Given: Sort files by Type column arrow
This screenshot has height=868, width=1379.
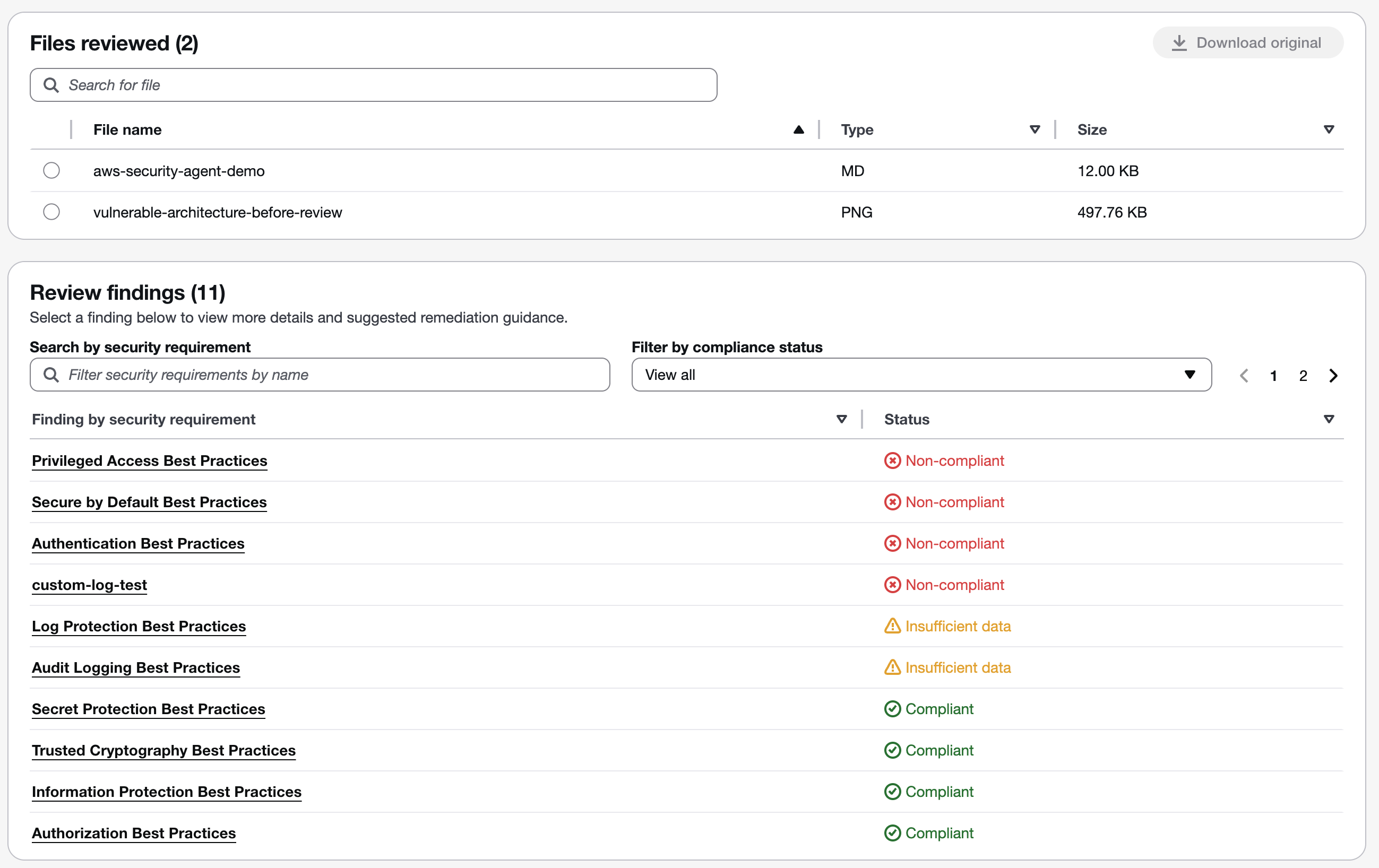Looking at the screenshot, I should (1034, 130).
